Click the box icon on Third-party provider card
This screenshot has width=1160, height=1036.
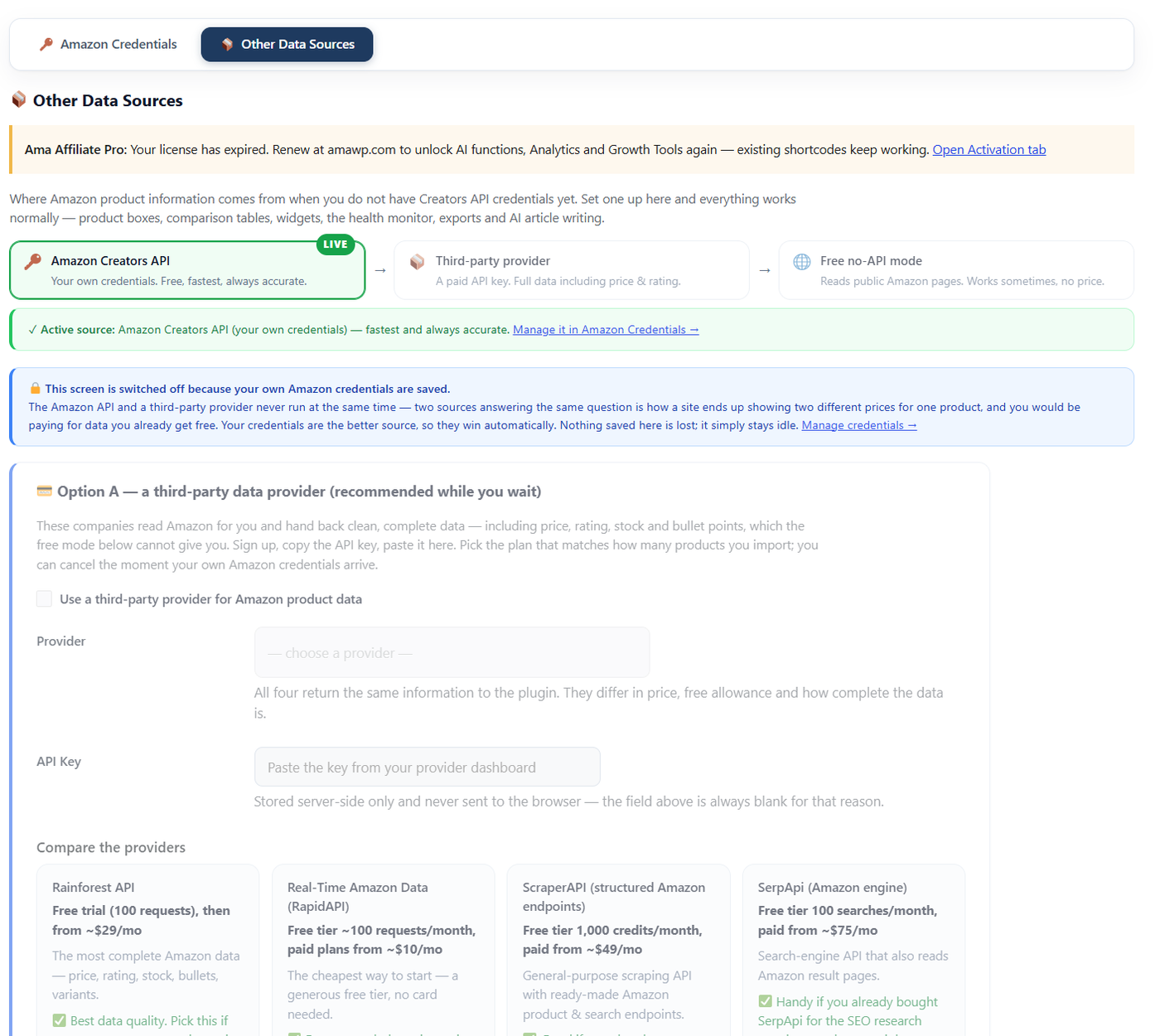418,262
